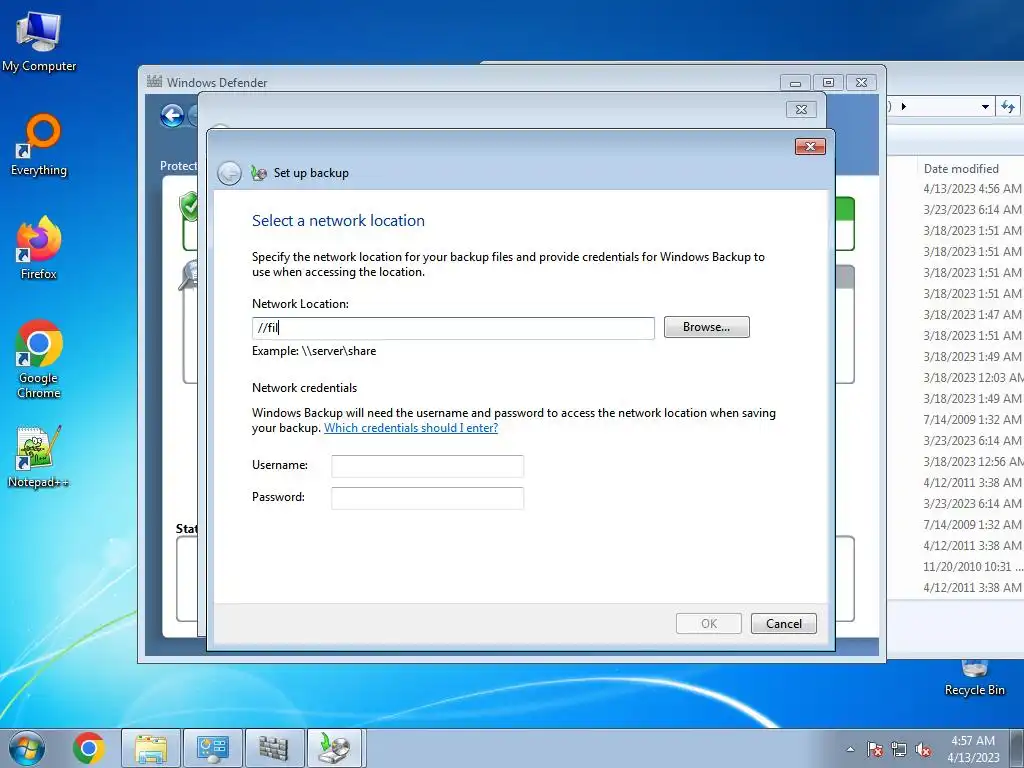Select the row dated 3/18/2023 12:03 AM
This screenshot has height=768, width=1024.
pyautogui.click(x=972, y=377)
